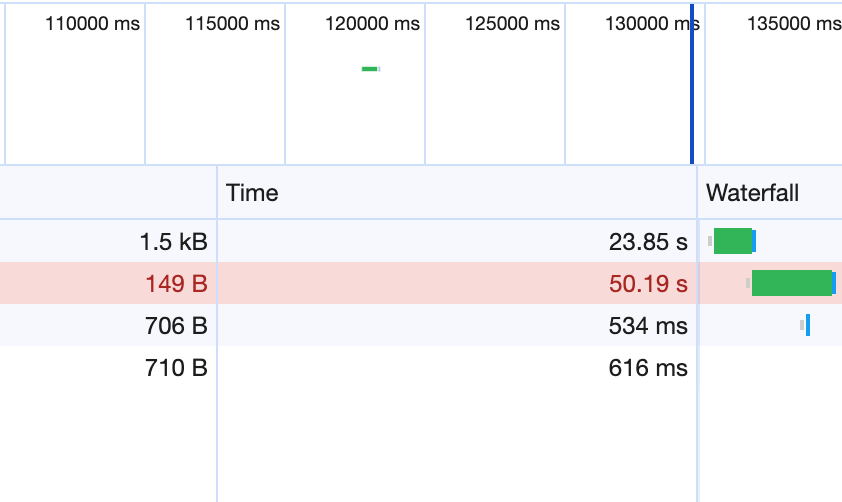Click green waterfall bar in highlighted red row
842x502 pixels.
point(791,283)
